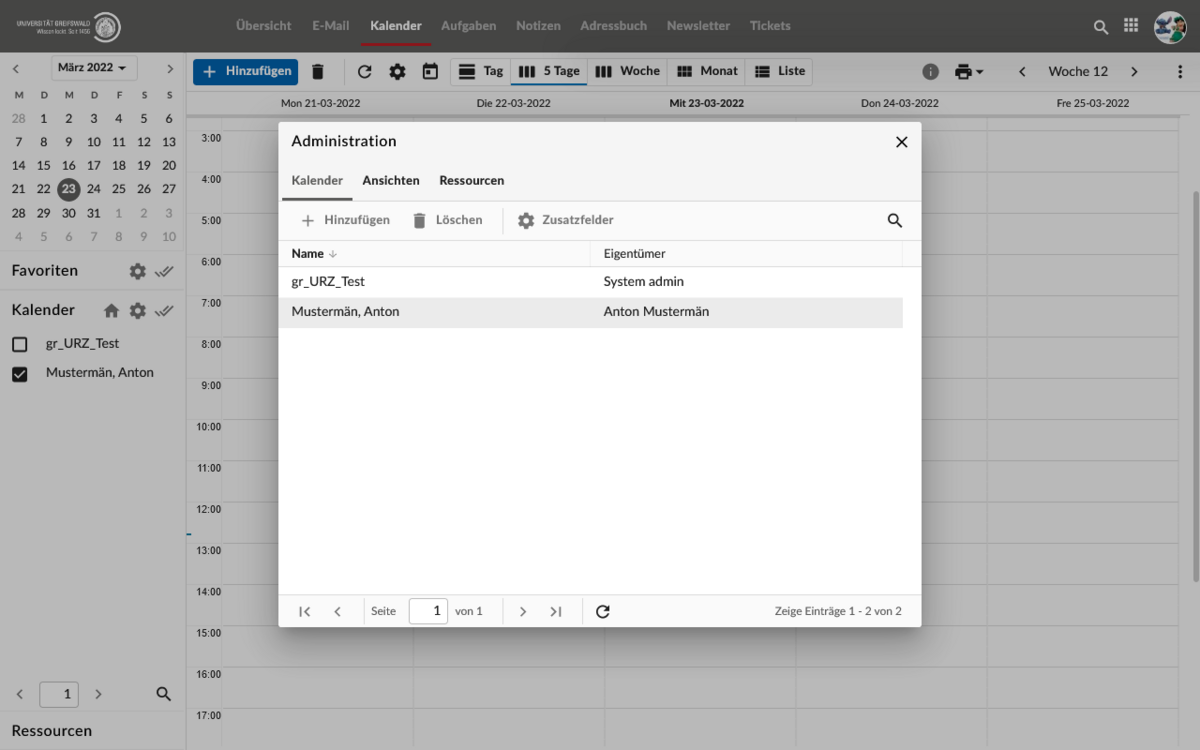
Task: Enable the gr_URZ_Test calendar checkbox
Action: coord(20,344)
